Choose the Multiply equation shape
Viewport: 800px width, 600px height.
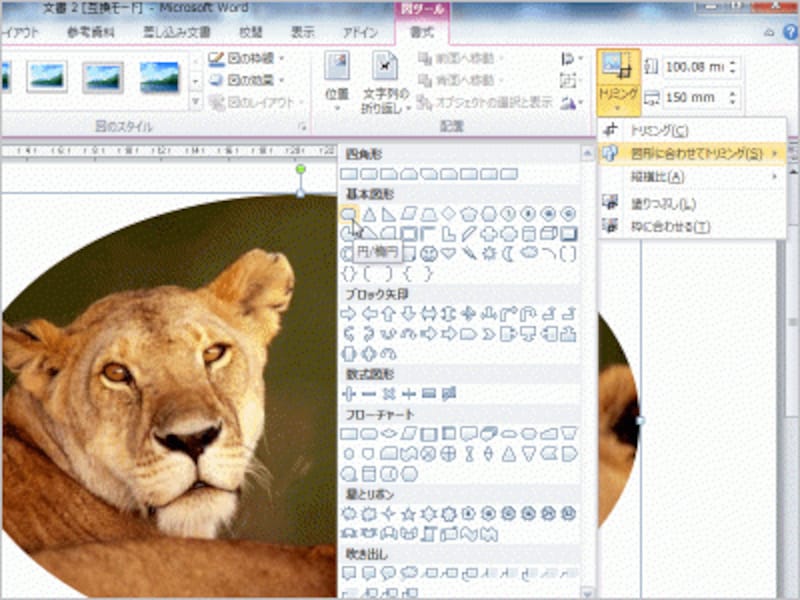click(389, 394)
